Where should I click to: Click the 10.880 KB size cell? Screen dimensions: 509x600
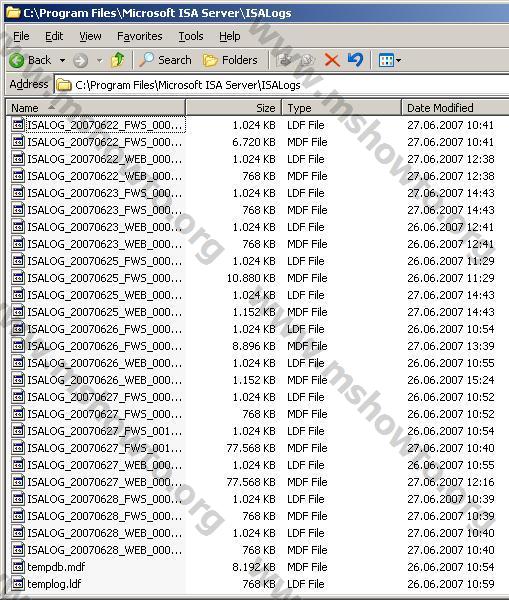coord(251,278)
